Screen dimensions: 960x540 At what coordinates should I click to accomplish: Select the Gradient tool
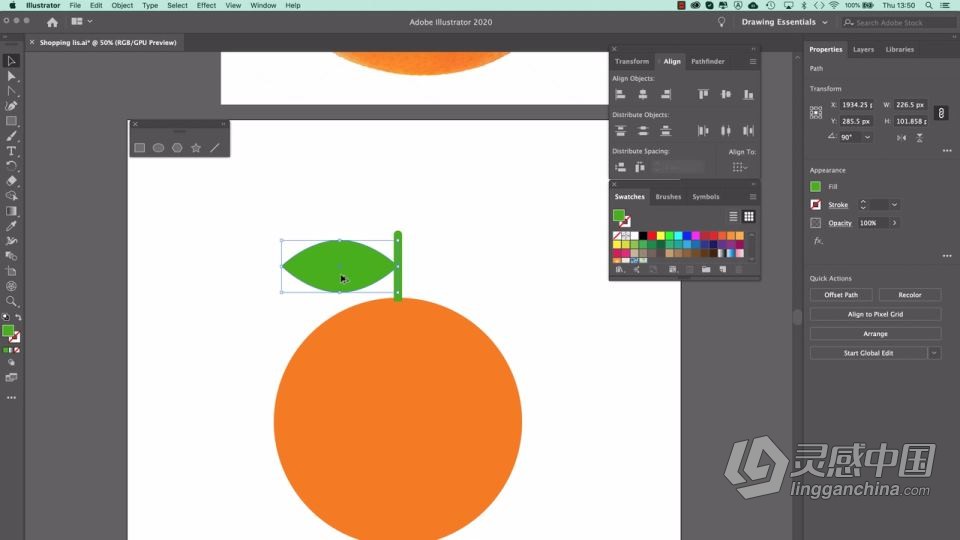11,211
